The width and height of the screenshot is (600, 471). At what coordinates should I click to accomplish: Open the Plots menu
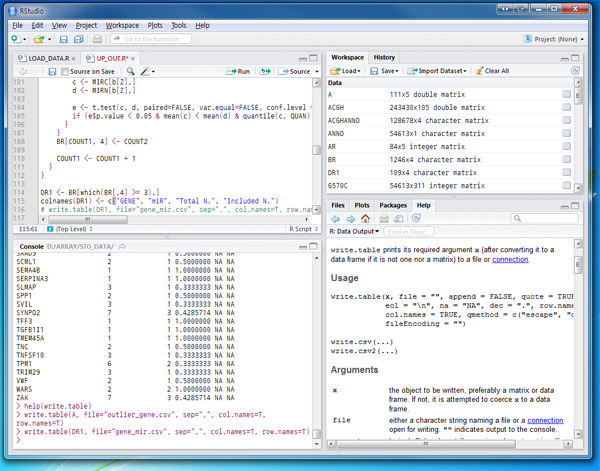pos(155,25)
